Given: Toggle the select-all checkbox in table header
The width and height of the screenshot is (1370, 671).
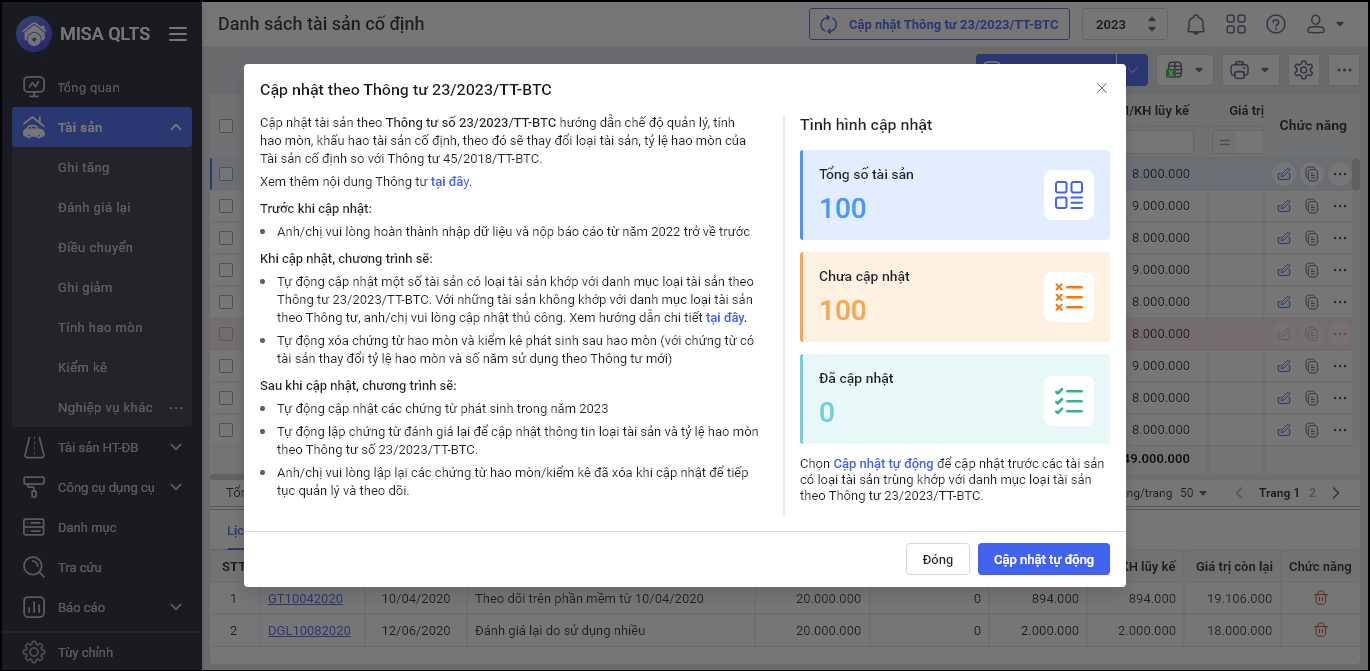Looking at the screenshot, I should click(226, 126).
